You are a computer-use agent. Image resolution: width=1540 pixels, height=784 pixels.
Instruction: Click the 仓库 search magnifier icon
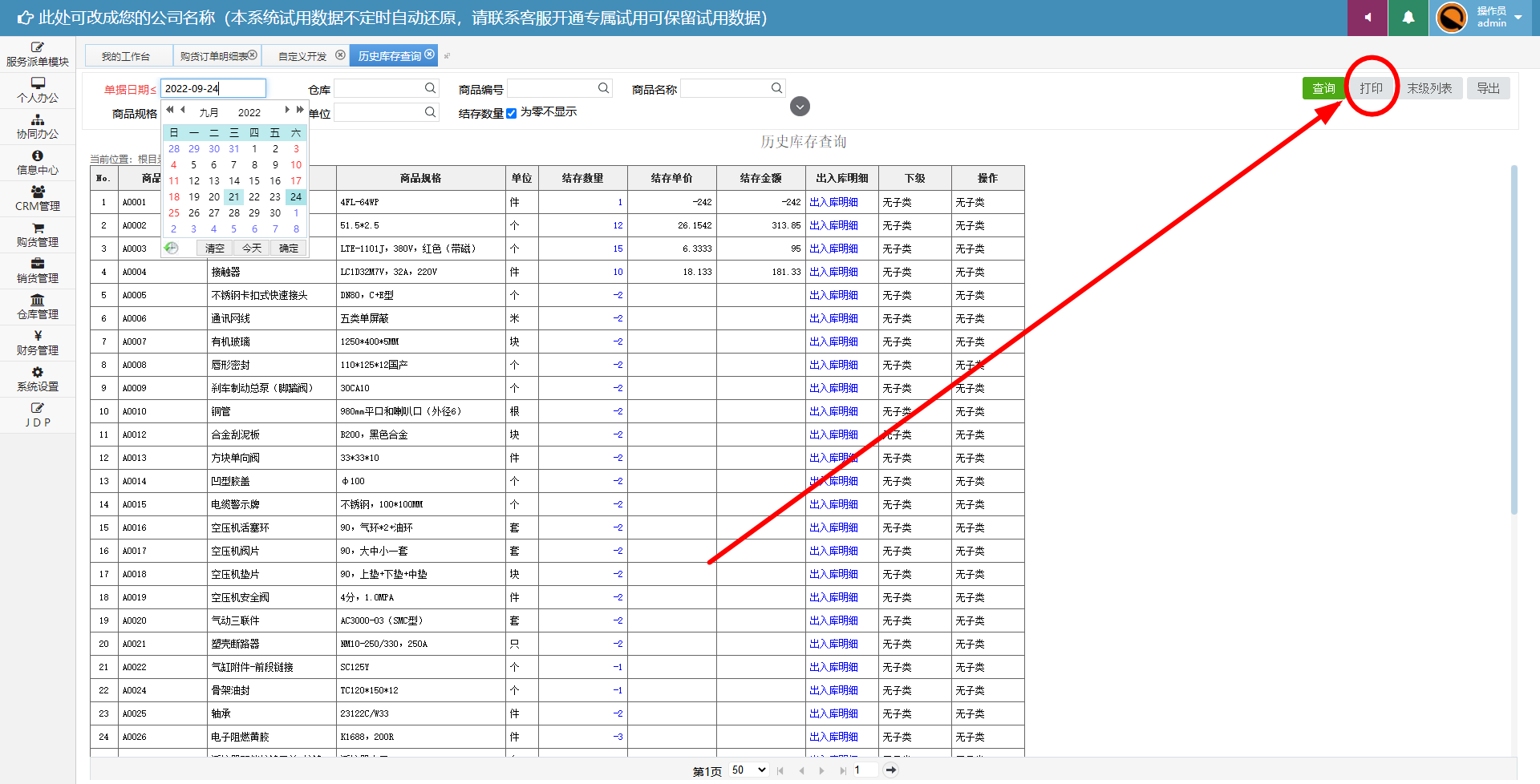431,88
